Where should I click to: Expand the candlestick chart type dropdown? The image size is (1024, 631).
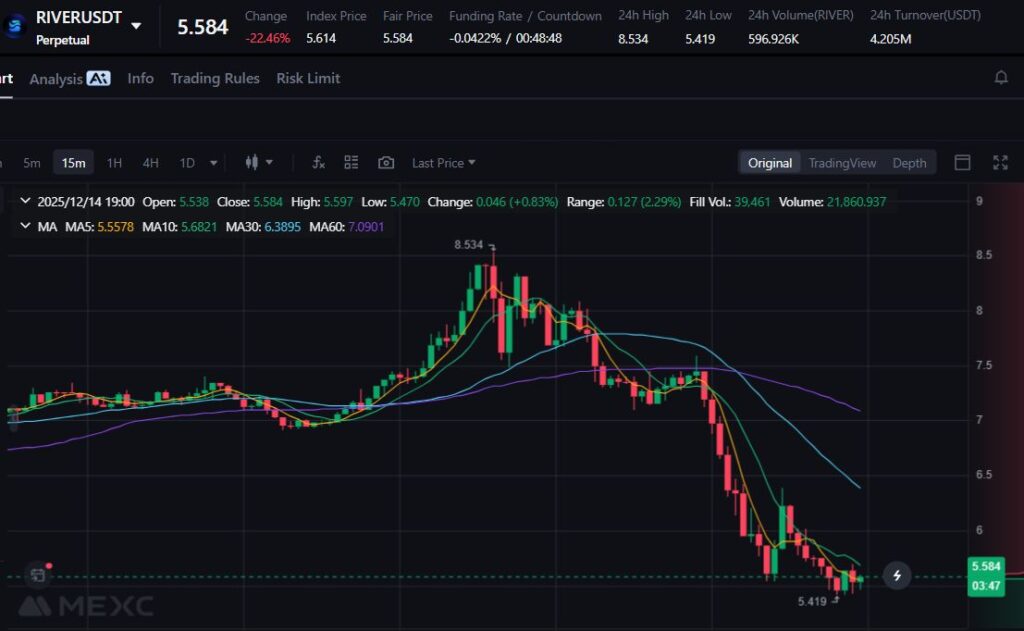pos(259,163)
